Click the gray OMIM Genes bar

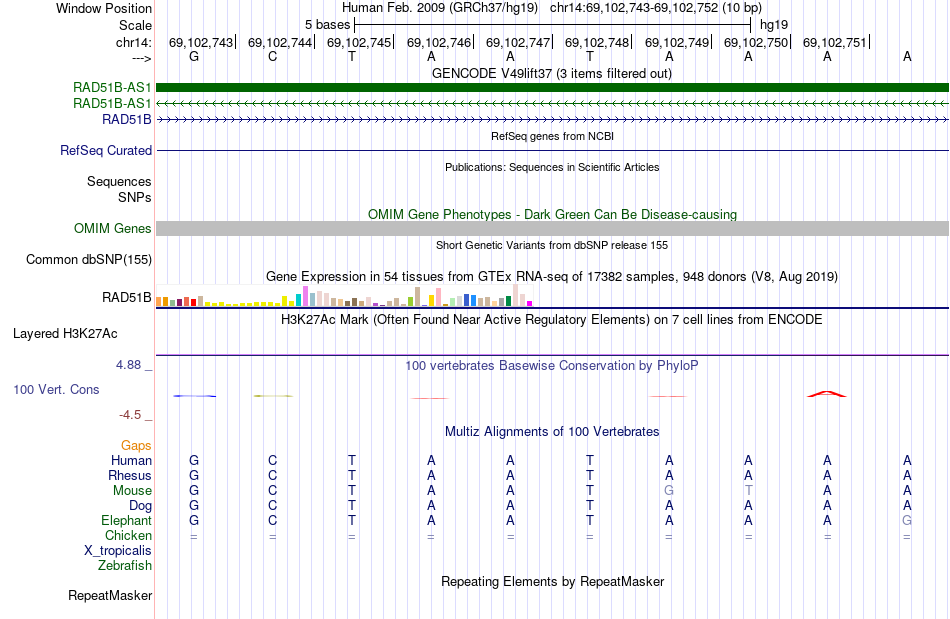tap(552, 228)
